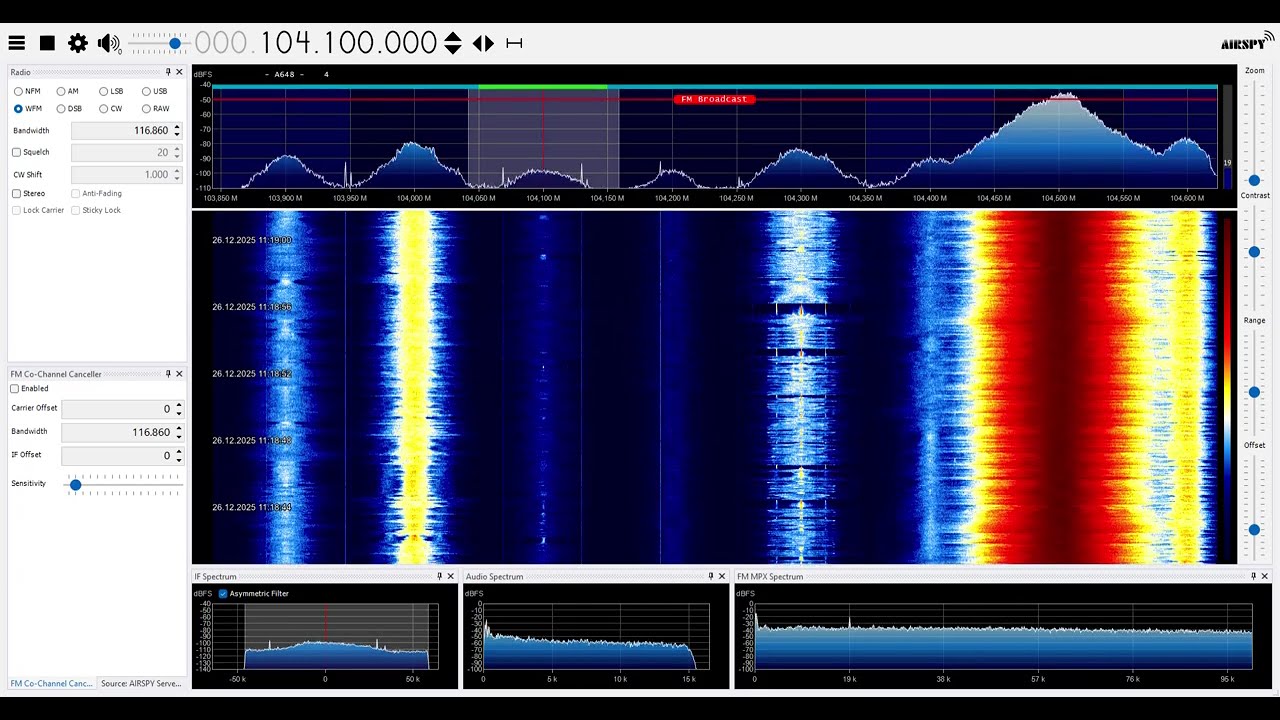Switch to FM Co-Channel Canc... tab
Image resolution: width=1280 pixels, height=720 pixels.
coord(51,683)
